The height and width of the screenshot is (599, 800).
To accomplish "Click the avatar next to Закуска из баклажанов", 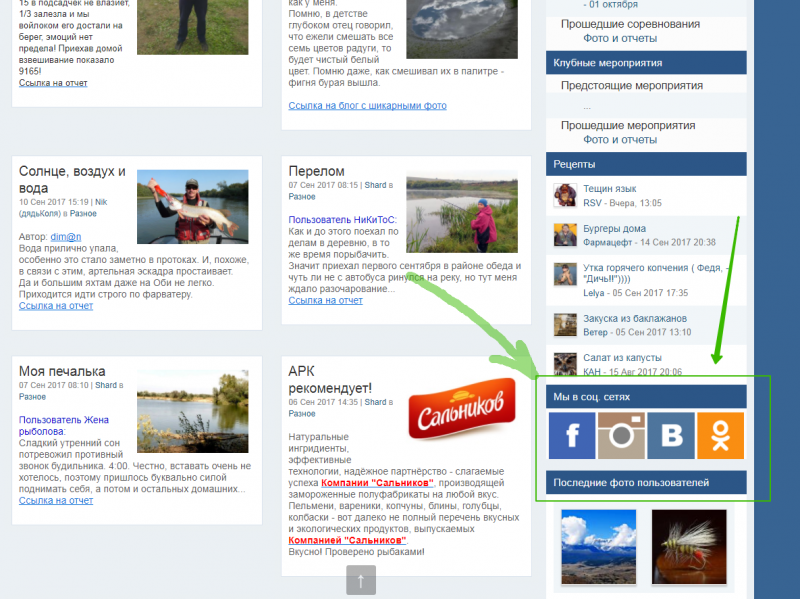I will [565, 325].
